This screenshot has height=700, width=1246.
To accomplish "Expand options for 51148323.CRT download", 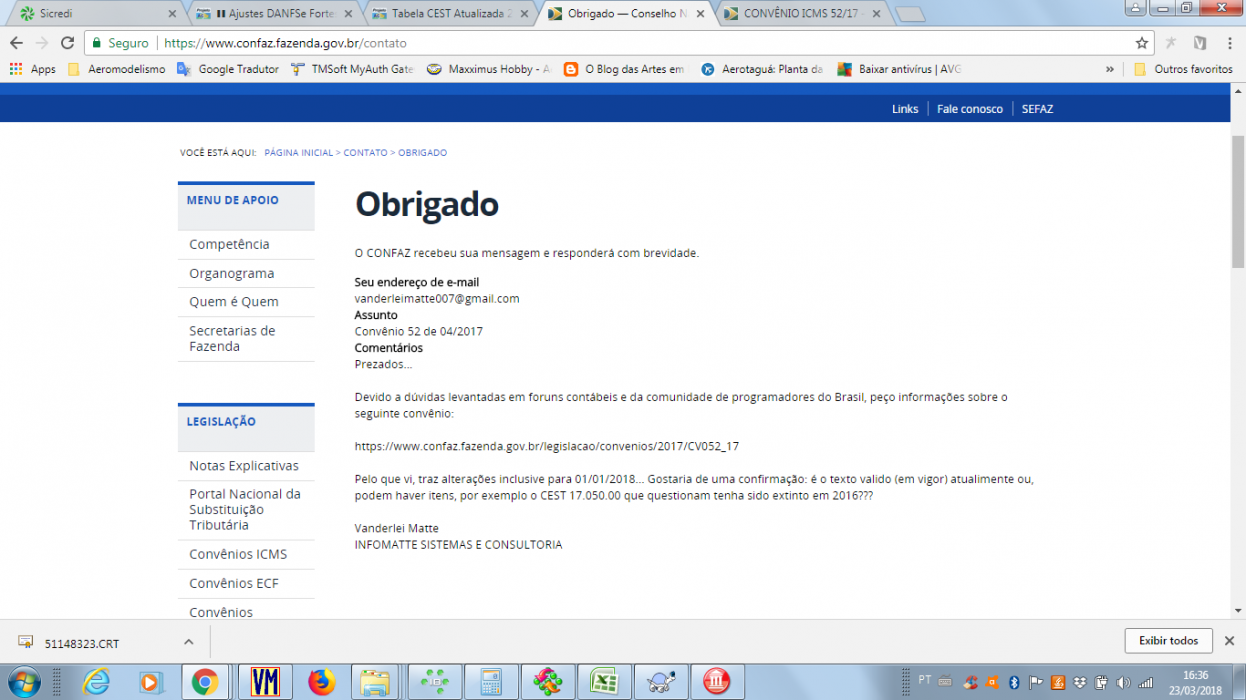I will 189,642.
